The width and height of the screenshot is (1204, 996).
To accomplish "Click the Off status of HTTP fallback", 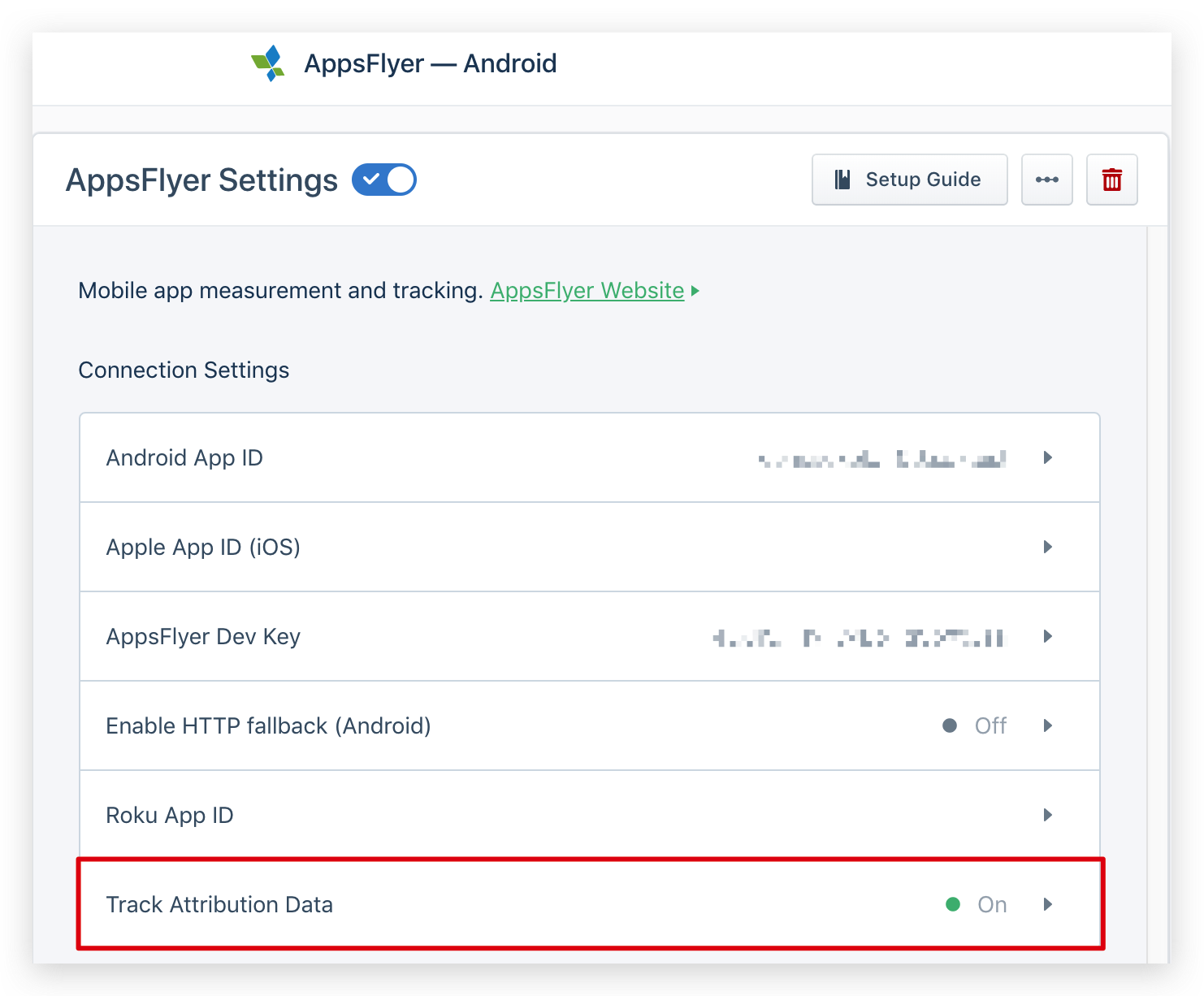I will coord(975,726).
